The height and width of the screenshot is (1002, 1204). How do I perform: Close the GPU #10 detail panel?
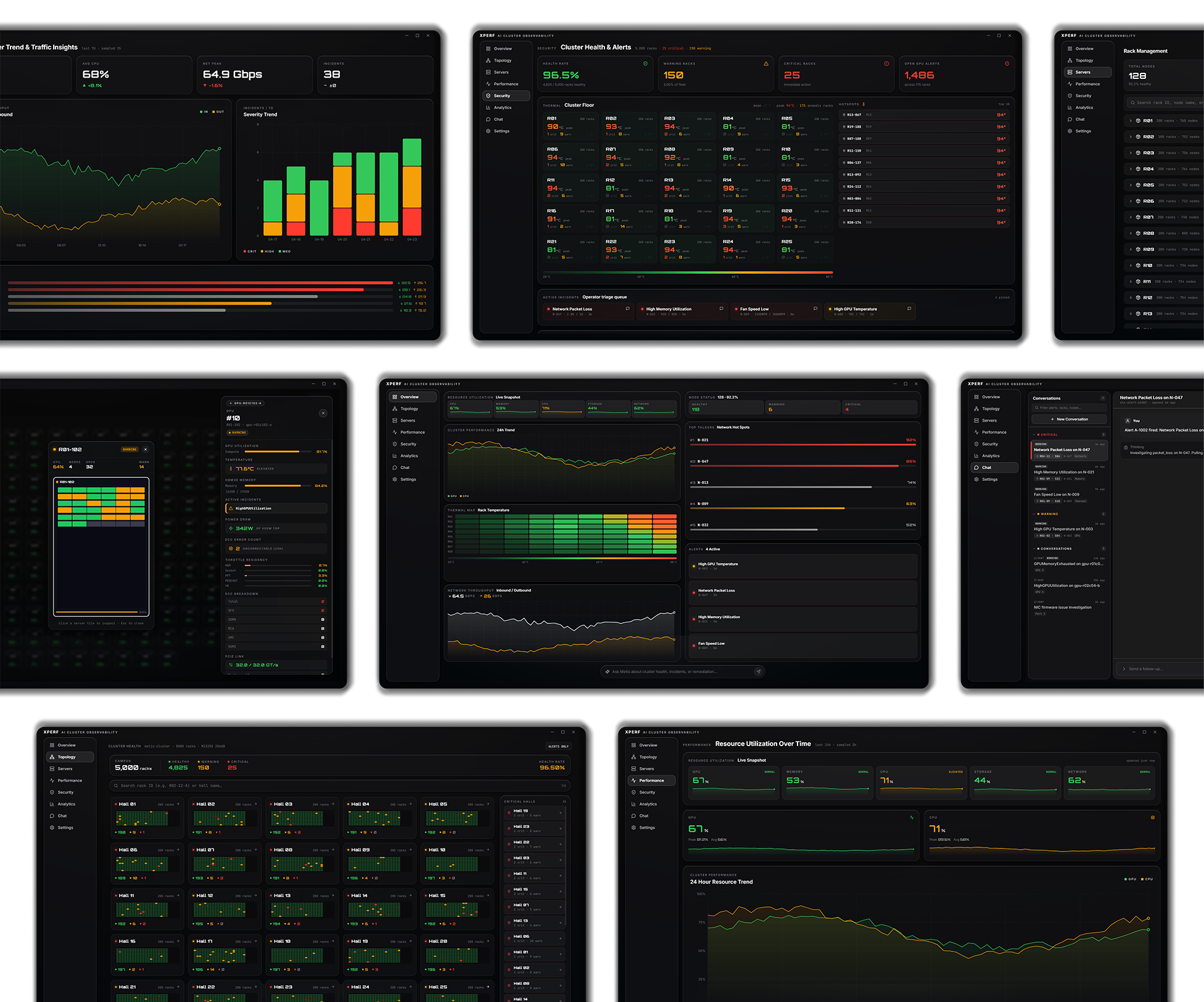(x=323, y=413)
